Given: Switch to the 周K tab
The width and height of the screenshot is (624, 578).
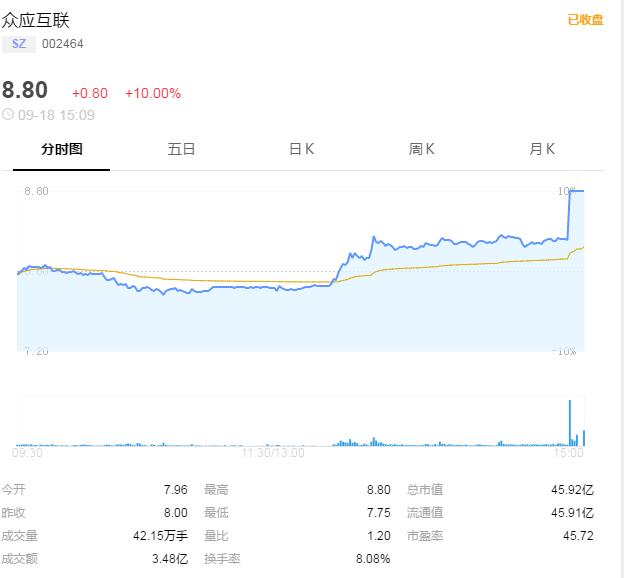Looking at the screenshot, I should click(421, 149).
